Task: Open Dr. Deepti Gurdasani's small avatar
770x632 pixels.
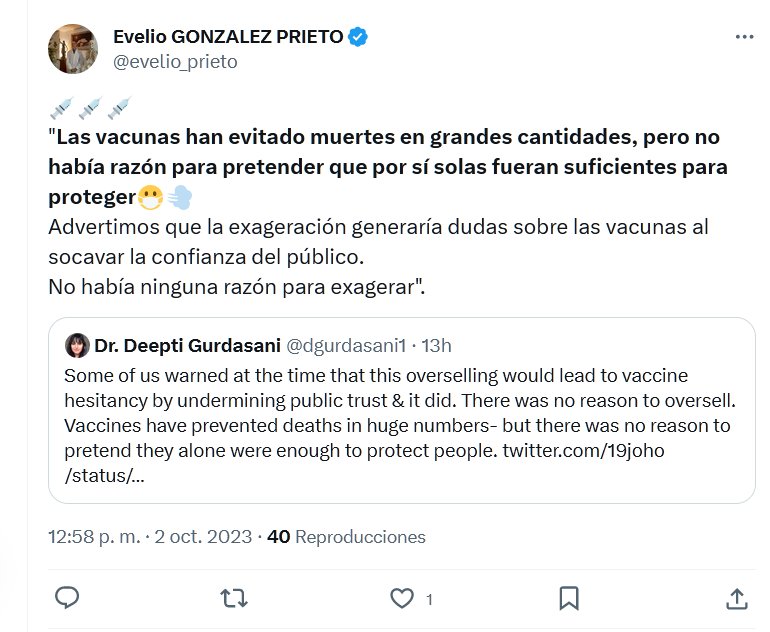Action: [x=77, y=346]
